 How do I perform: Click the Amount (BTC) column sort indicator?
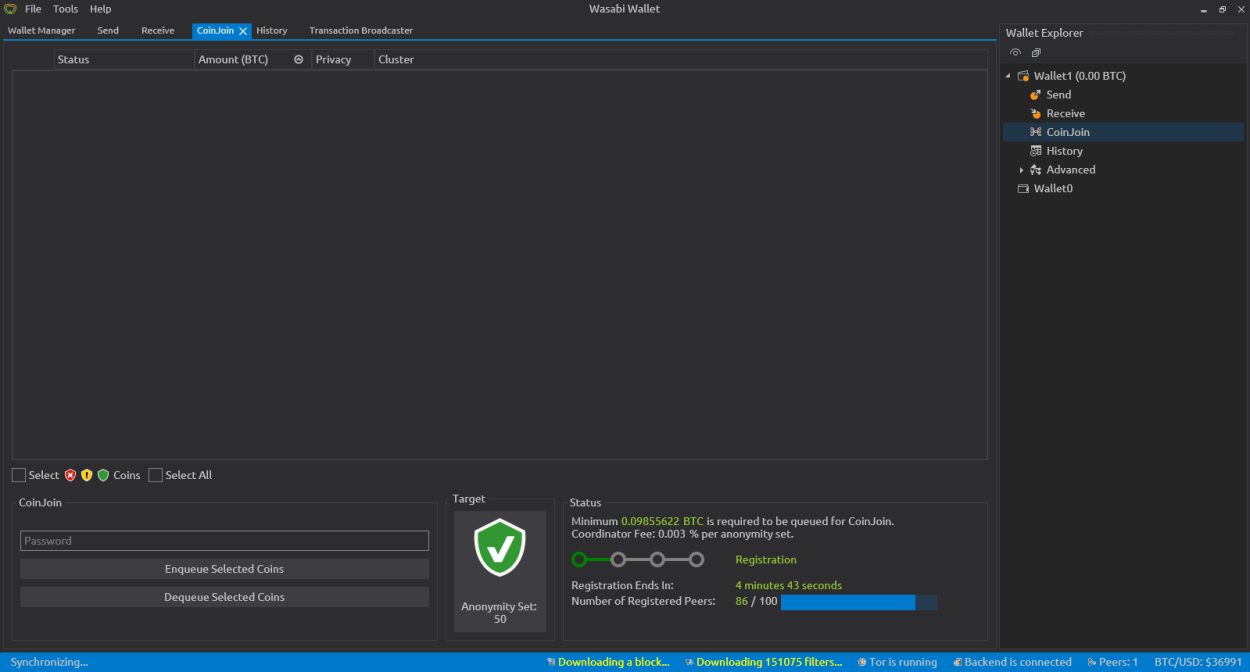coord(298,60)
